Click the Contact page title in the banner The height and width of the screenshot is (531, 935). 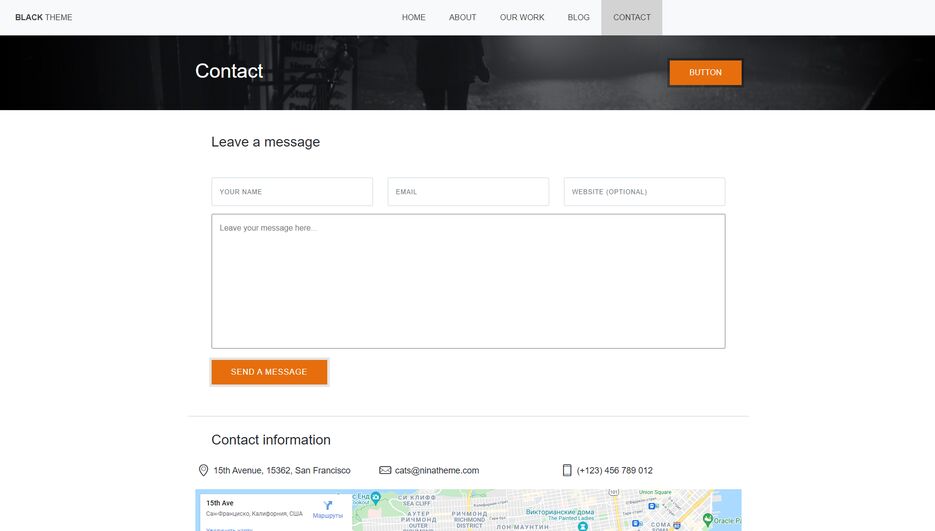tap(229, 71)
